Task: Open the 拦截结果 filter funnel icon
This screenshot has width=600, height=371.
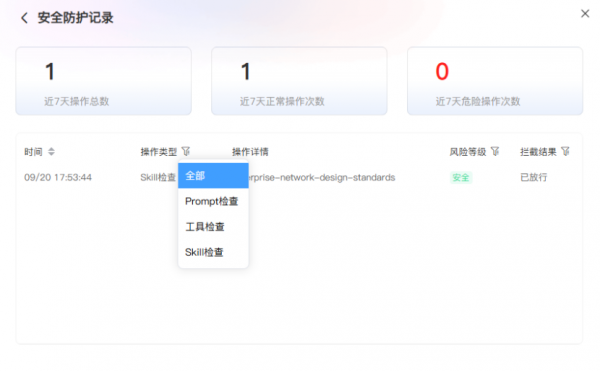Action: coord(566,151)
